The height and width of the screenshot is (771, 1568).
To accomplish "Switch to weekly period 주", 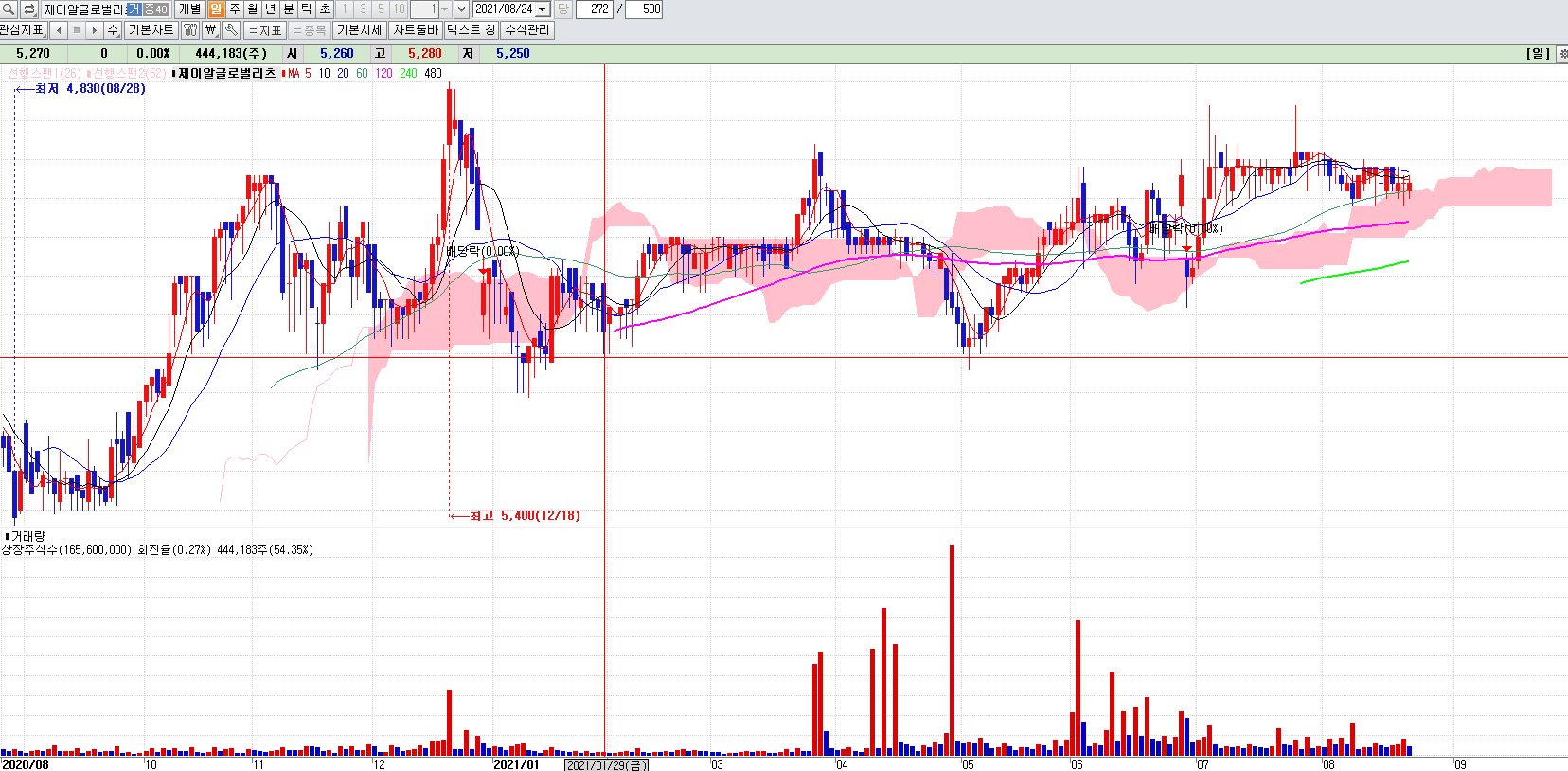I will tap(234, 9).
